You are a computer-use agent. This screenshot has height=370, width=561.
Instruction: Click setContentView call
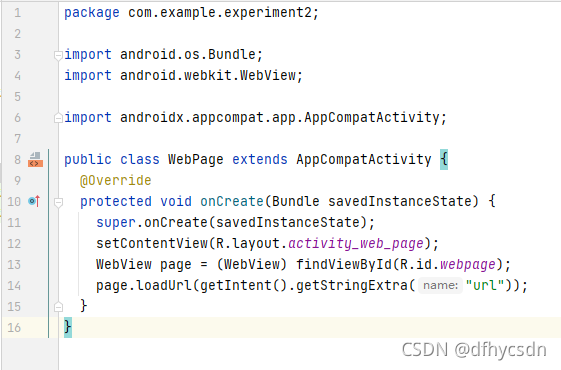(x=152, y=244)
